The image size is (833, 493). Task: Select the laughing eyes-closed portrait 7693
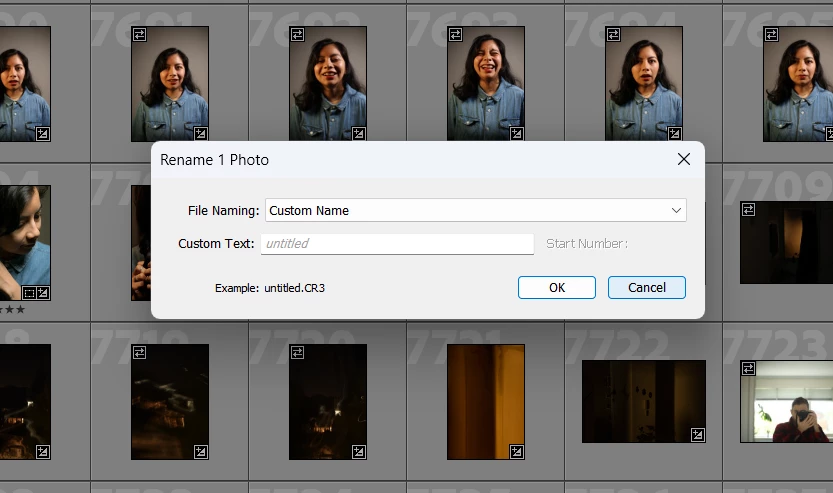[x=486, y=84]
